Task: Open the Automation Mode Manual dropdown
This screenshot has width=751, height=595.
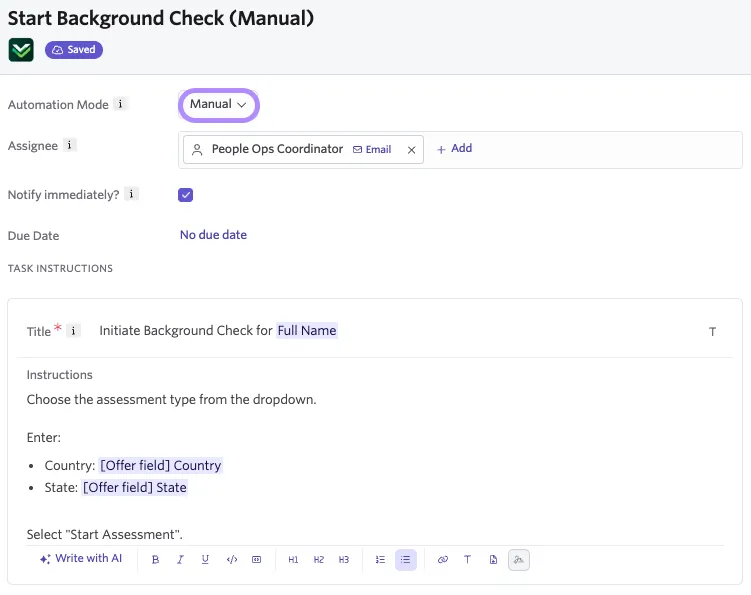Action: click(x=218, y=104)
